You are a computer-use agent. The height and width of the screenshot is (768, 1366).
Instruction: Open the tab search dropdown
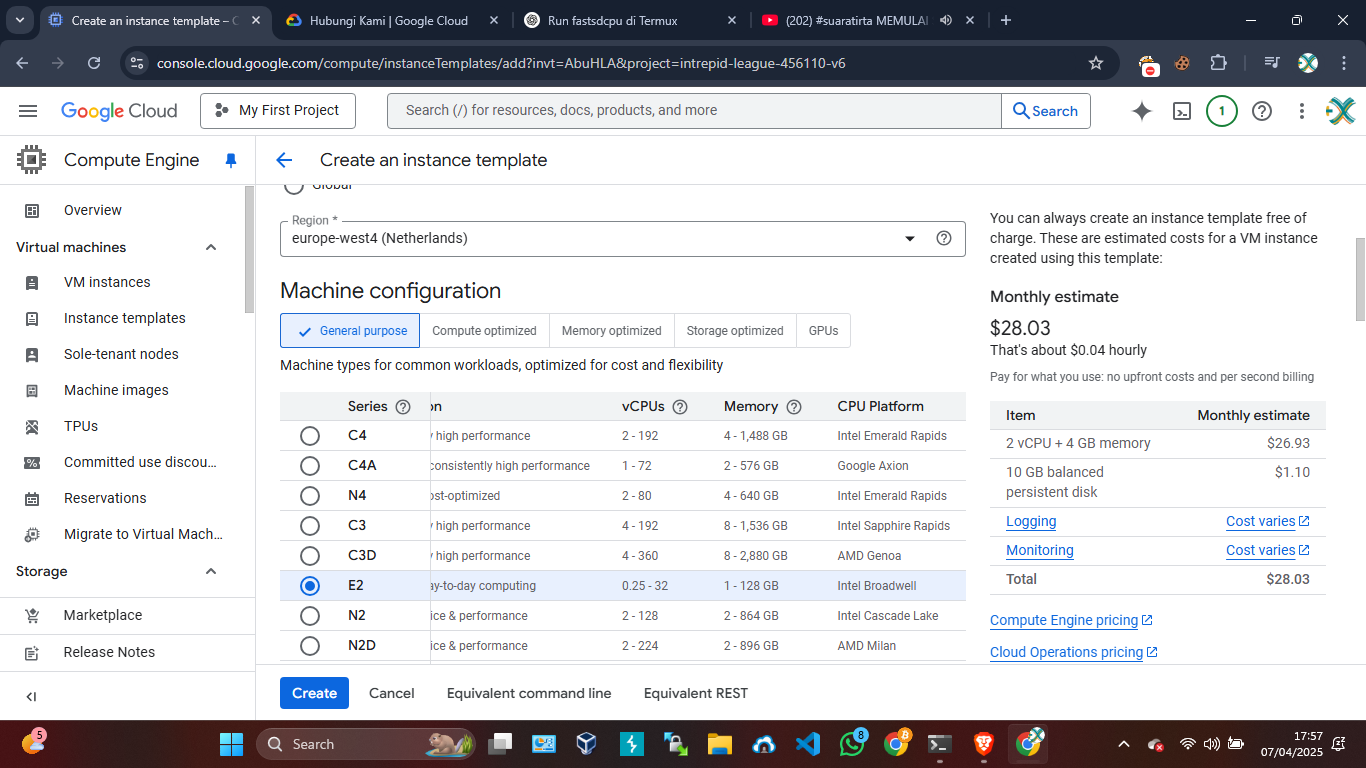[x=20, y=20]
